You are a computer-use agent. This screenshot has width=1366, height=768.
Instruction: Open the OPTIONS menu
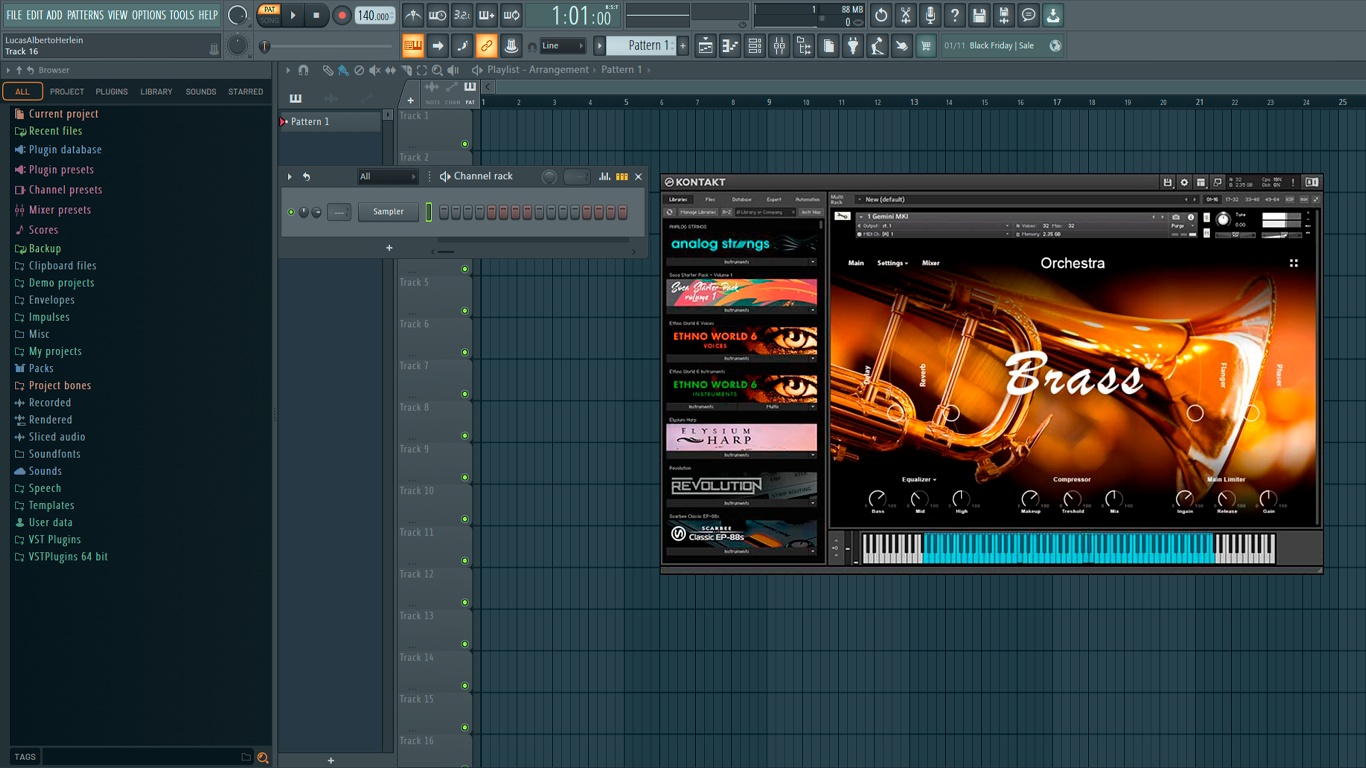point(149,15)
